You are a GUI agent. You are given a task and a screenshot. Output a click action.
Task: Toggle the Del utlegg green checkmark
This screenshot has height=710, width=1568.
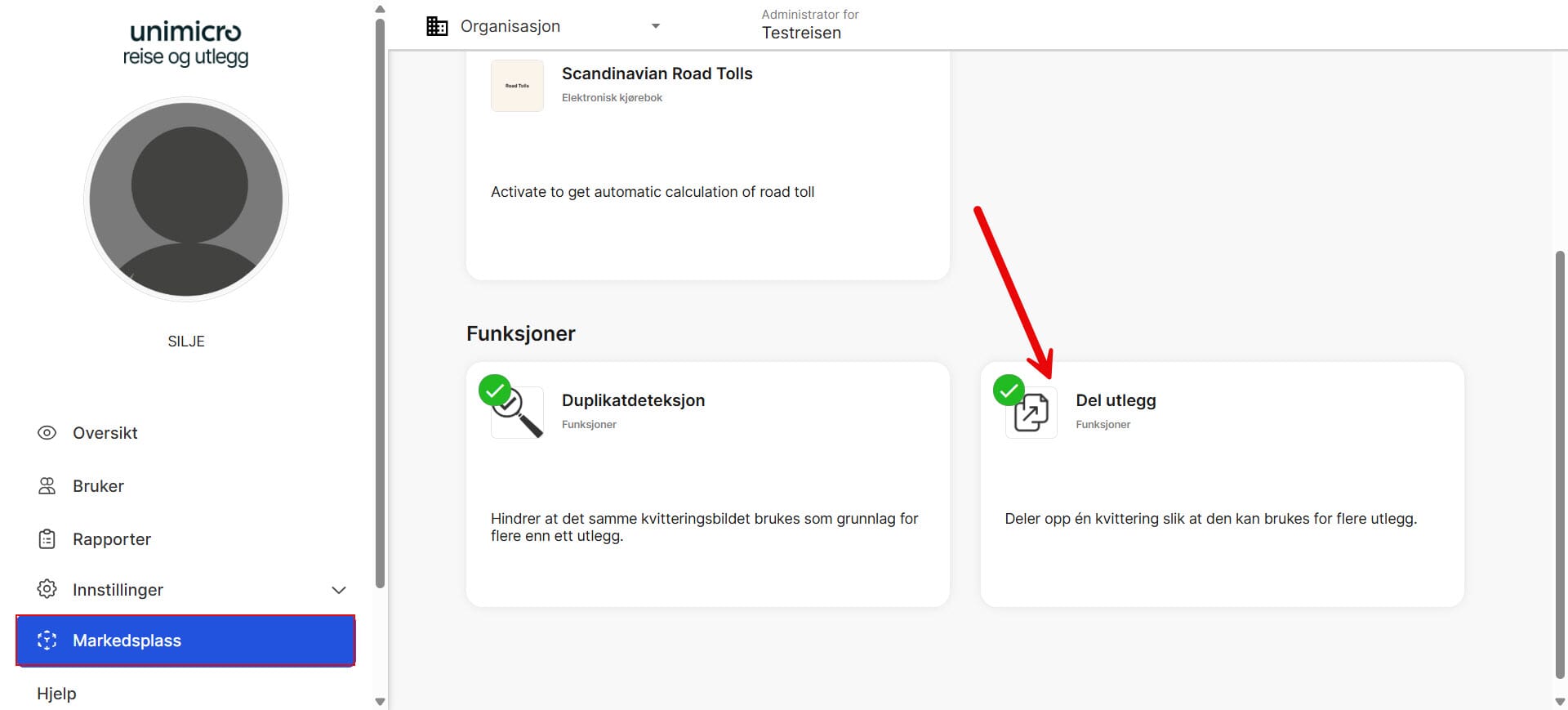(1009, 391)
